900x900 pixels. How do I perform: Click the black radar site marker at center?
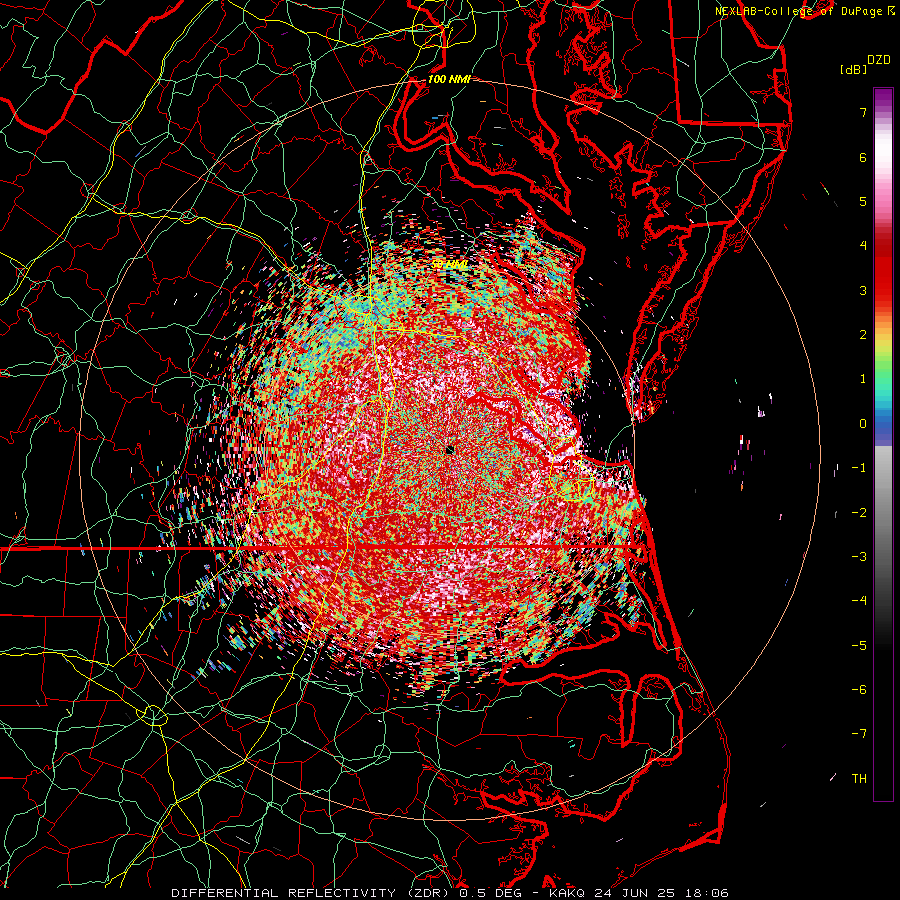coord(450,450)
